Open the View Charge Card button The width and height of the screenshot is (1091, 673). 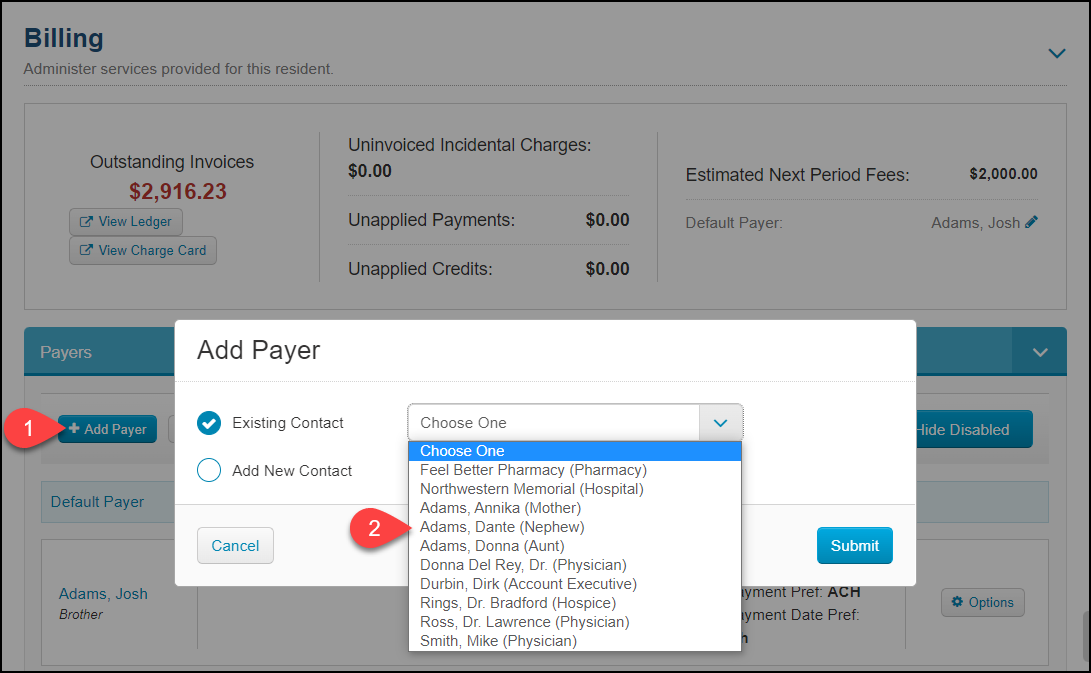[143, 251]
